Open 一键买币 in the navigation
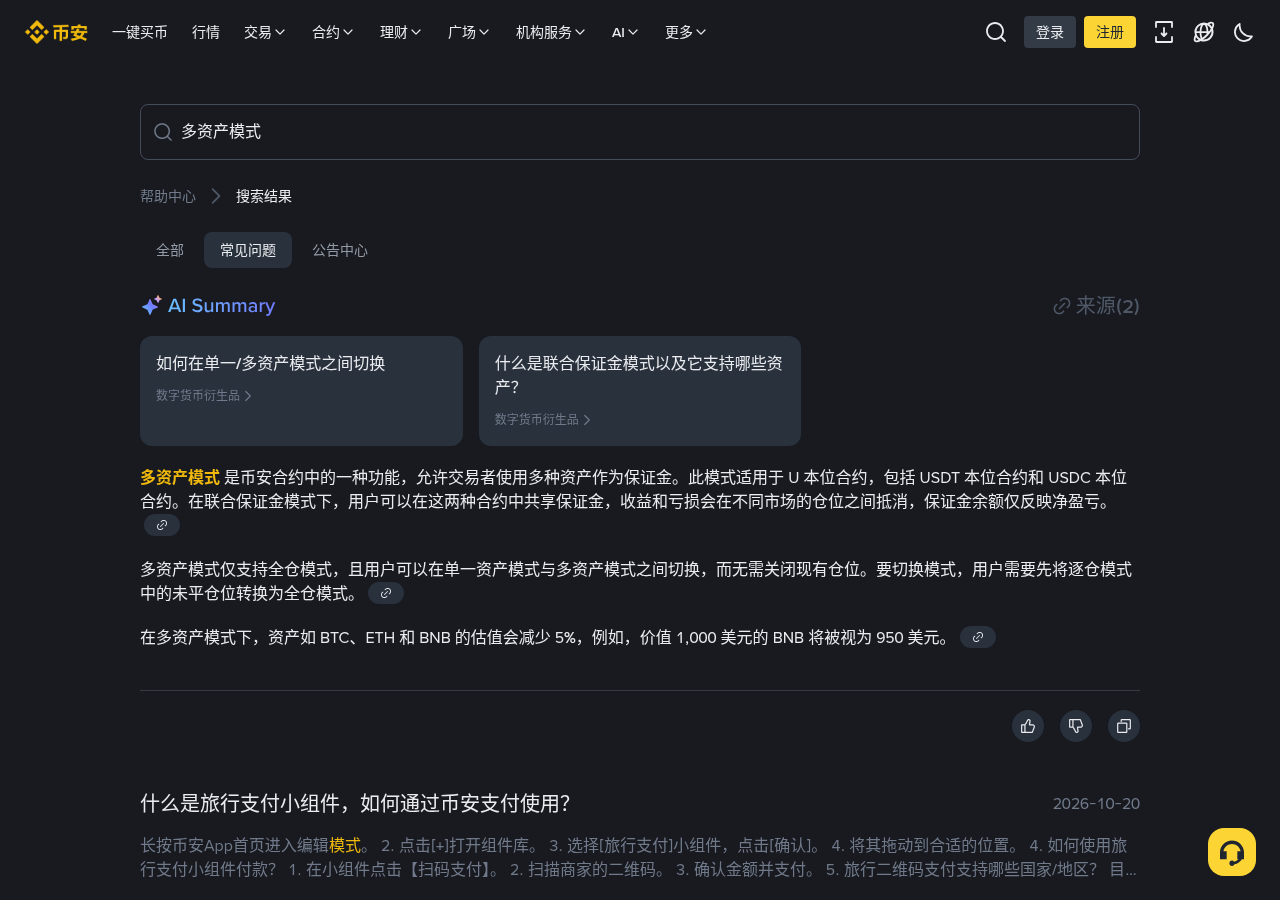 click(x=140, y=32)
